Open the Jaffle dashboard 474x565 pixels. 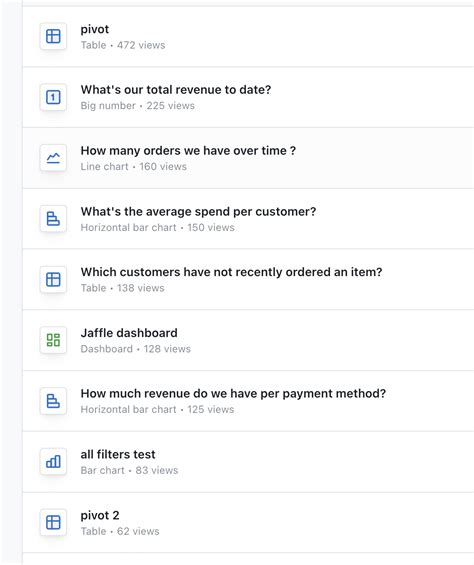pos(129,333)
